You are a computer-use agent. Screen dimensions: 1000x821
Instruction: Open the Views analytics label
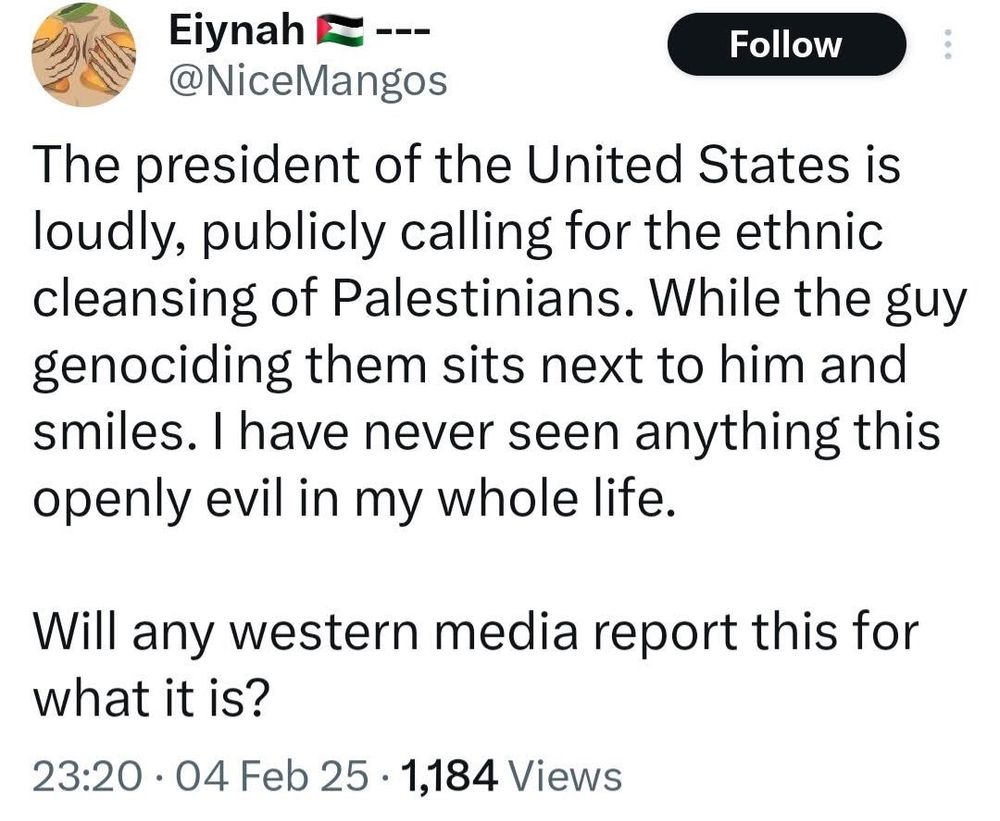[567, 777]
